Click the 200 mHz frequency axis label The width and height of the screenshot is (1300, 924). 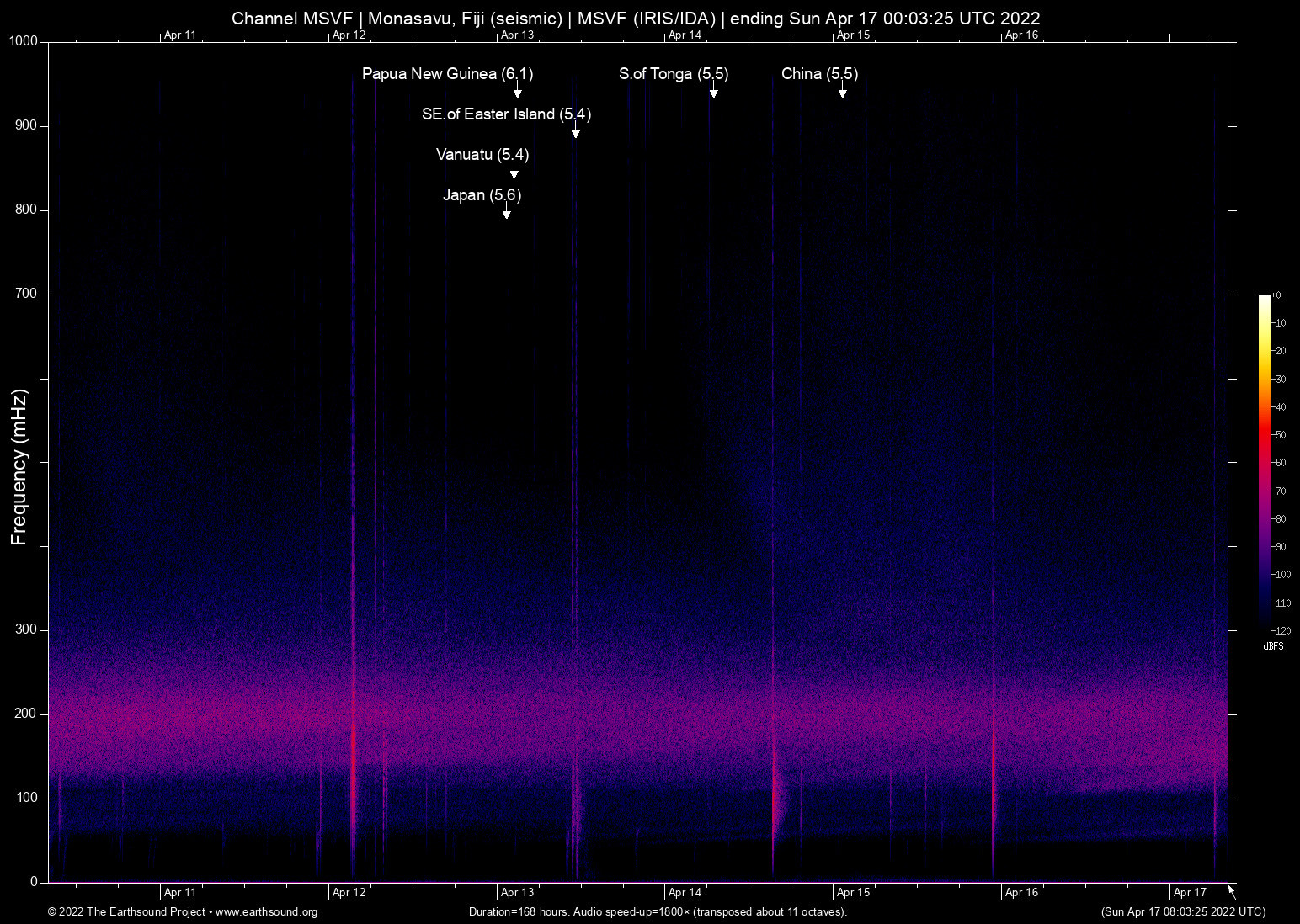(x=25, y=714)
